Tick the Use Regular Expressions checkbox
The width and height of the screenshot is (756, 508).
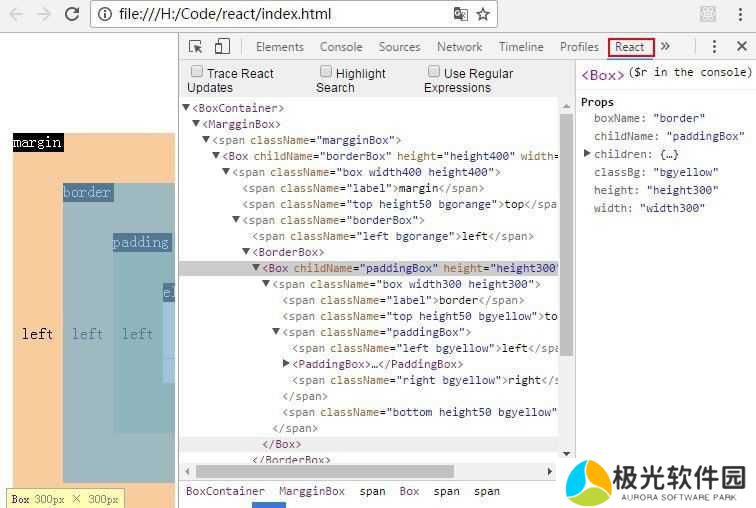[x=434, y=72]
